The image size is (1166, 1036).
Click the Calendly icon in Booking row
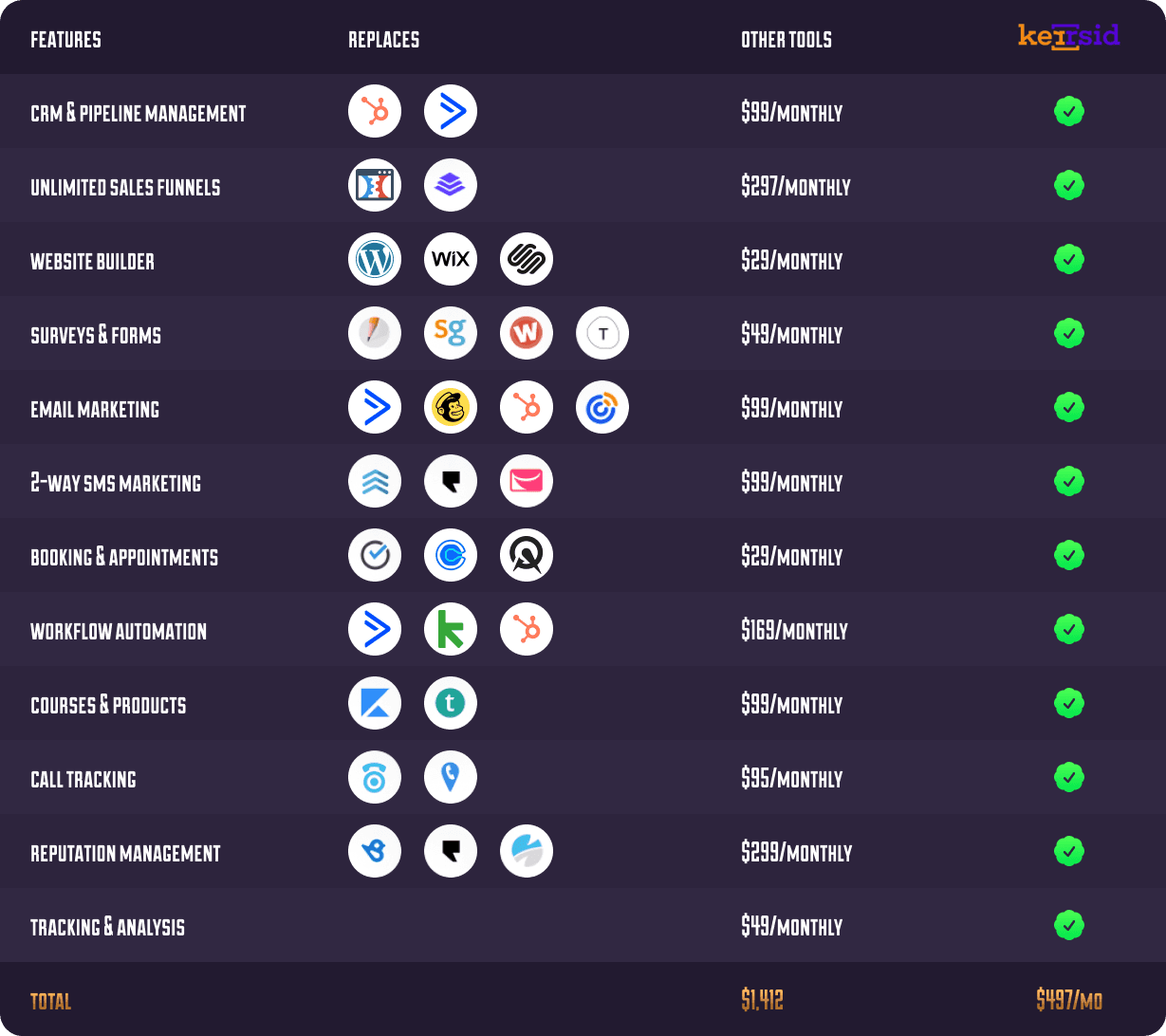pyautogui.click(x=451, y=555)
